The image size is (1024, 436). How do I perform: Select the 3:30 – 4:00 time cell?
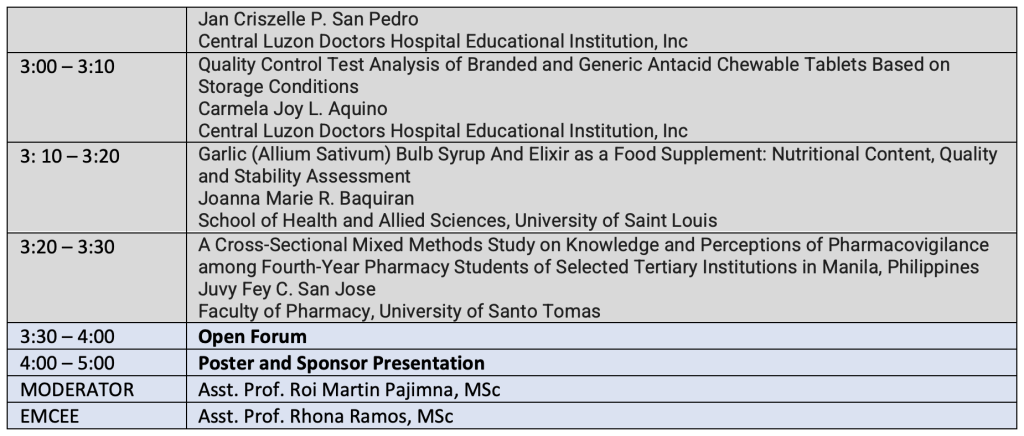96,336
